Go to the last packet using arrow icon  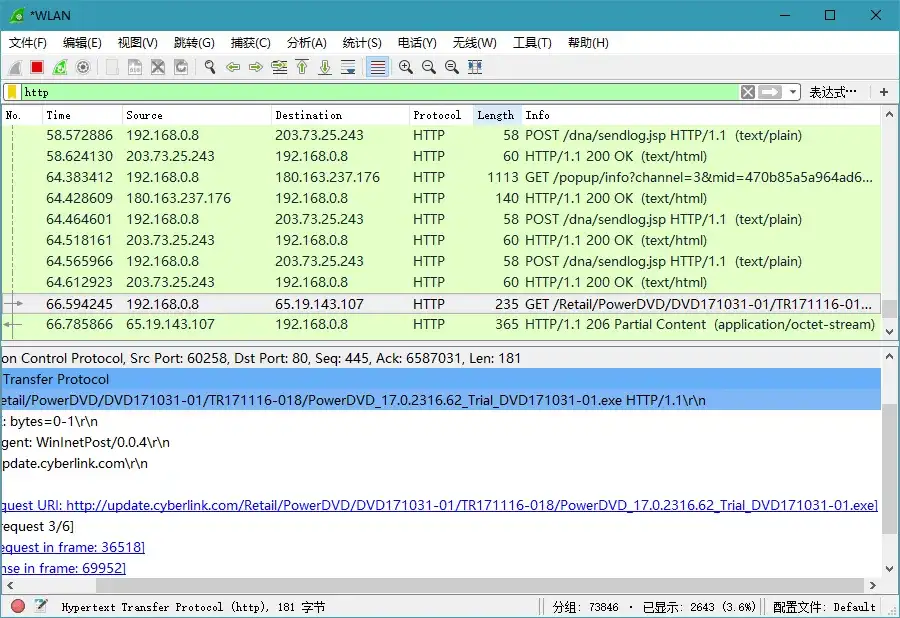[325, 67]
